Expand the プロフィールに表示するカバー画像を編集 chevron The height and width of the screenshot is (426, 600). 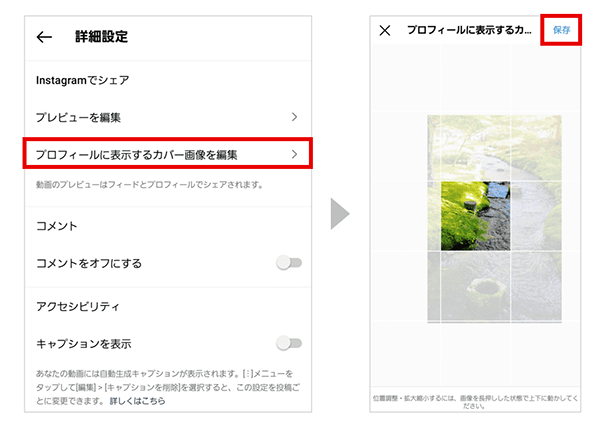294,154
